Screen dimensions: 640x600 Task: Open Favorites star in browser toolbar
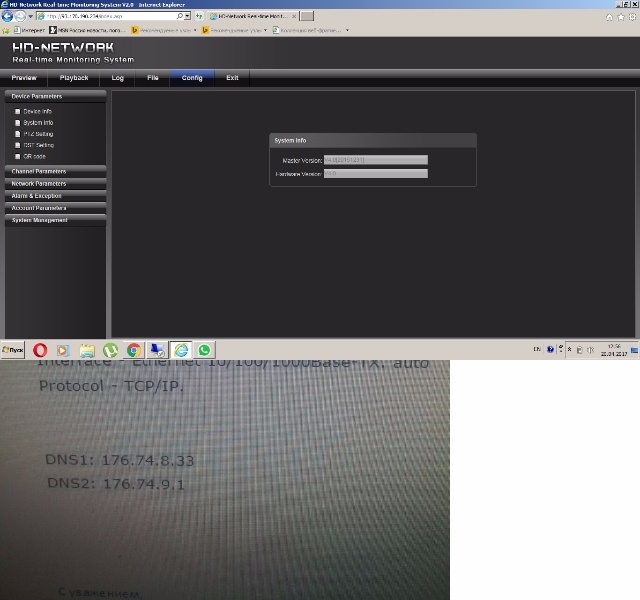(x=621, y=17)
